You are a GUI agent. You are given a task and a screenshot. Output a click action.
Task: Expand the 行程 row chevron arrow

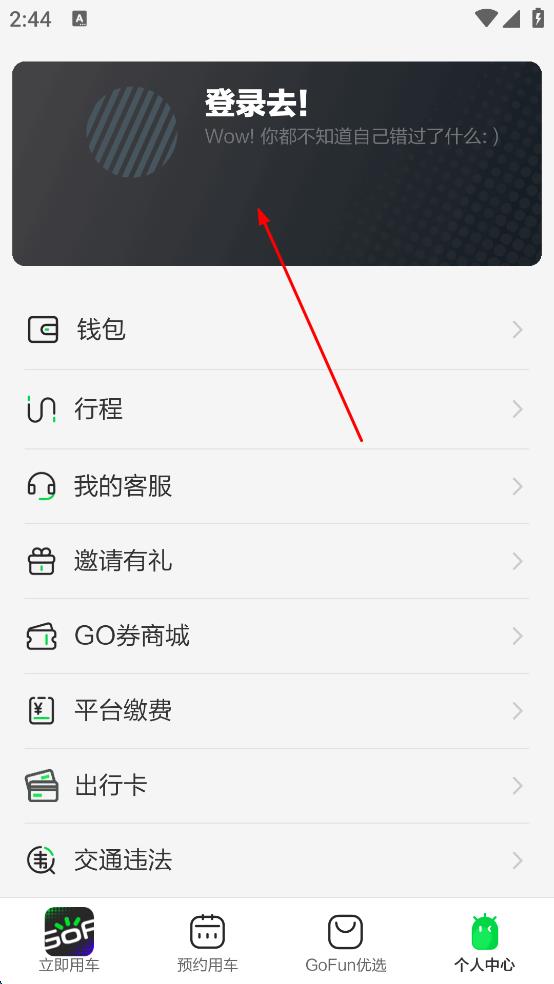[518, 409]
